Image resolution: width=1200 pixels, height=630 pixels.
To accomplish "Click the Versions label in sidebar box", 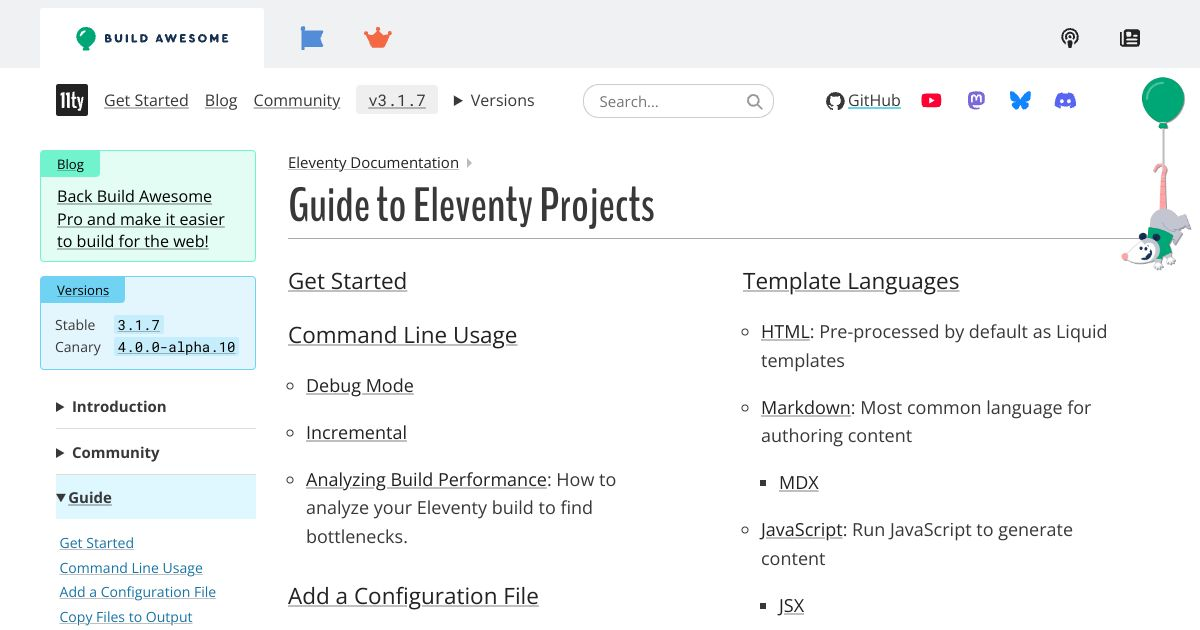I will tap(82, 290).
